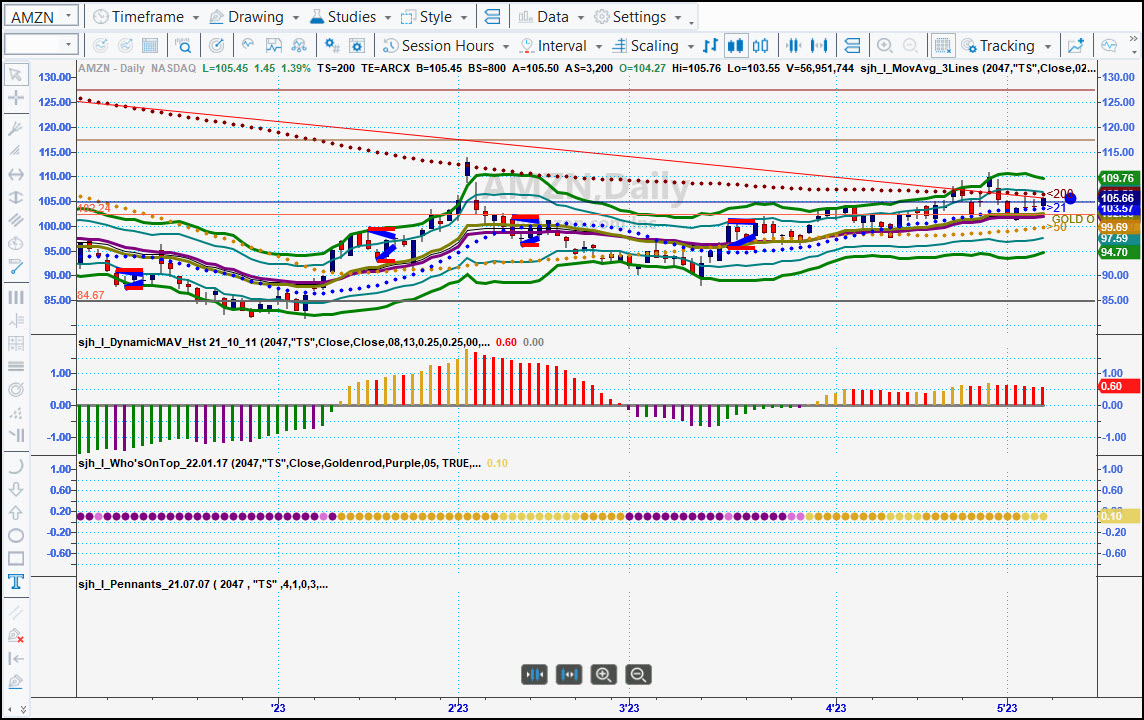Image resolution: width=1144 pixels, height=720 pixels.
Task: Select the rectangle drawing tool
Action: point(15,559)
